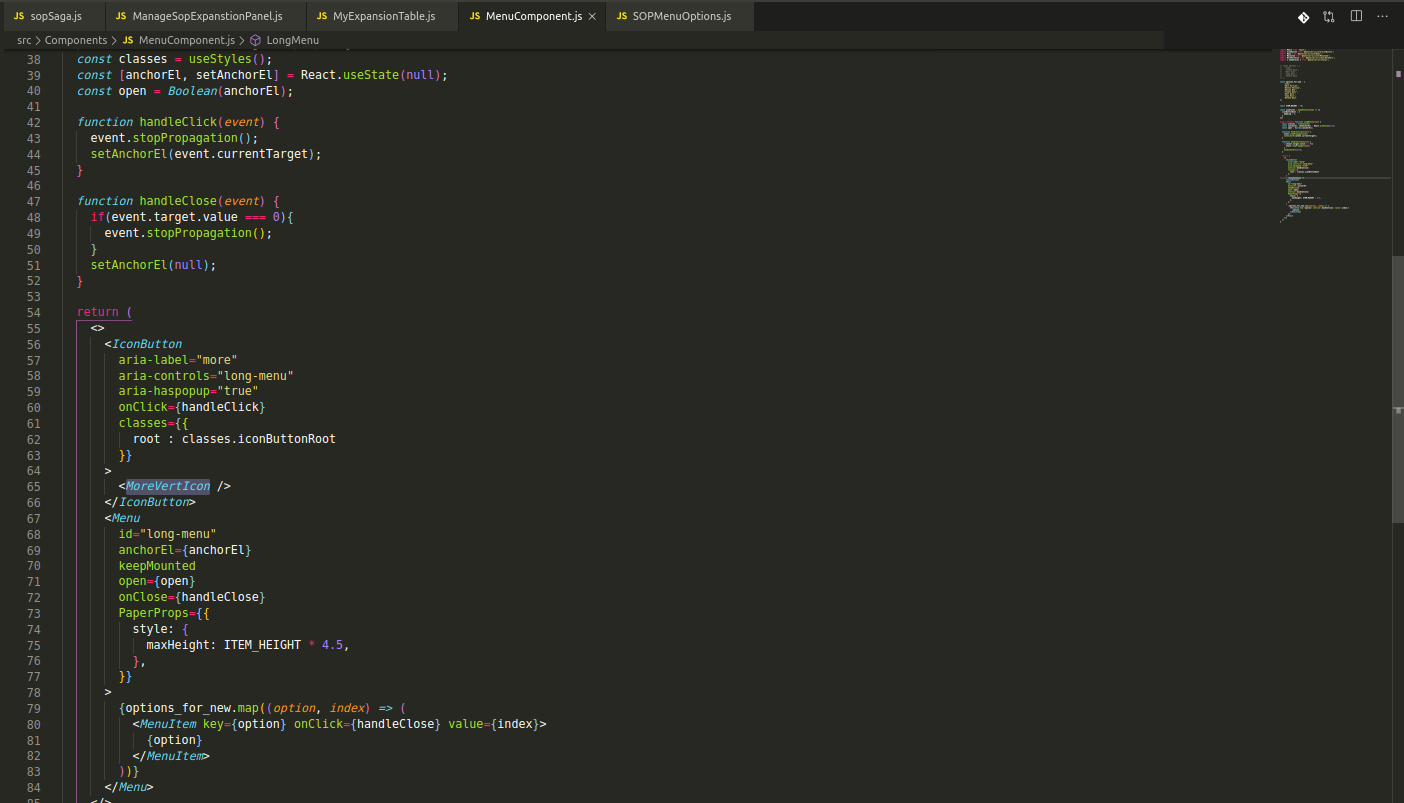Open the Split Editor icon in toolbar
The image size is (1404, 803).
click(x=1356, y=16)
